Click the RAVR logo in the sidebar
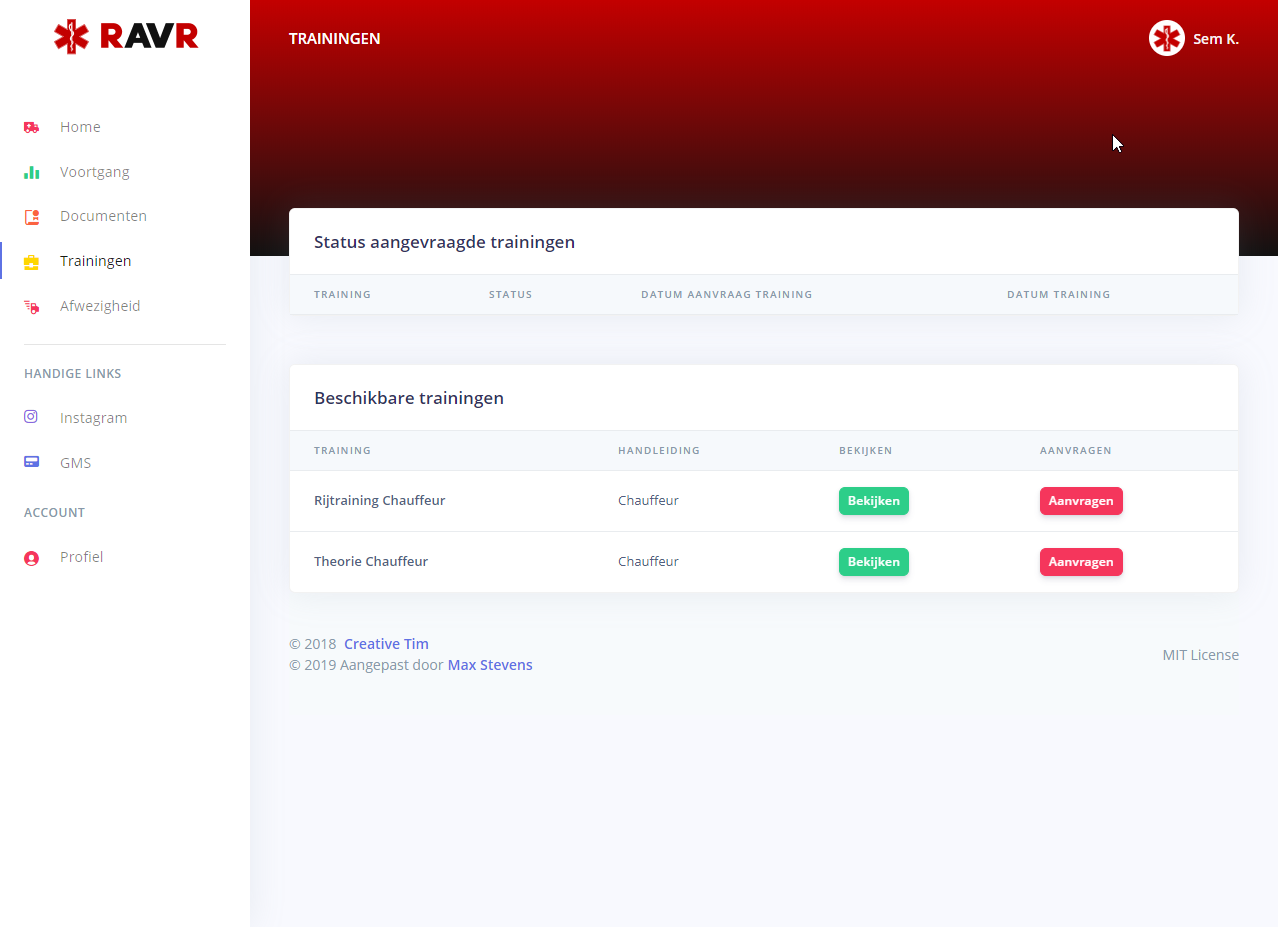Viewport: 1278px width, 927px height. 125,37
